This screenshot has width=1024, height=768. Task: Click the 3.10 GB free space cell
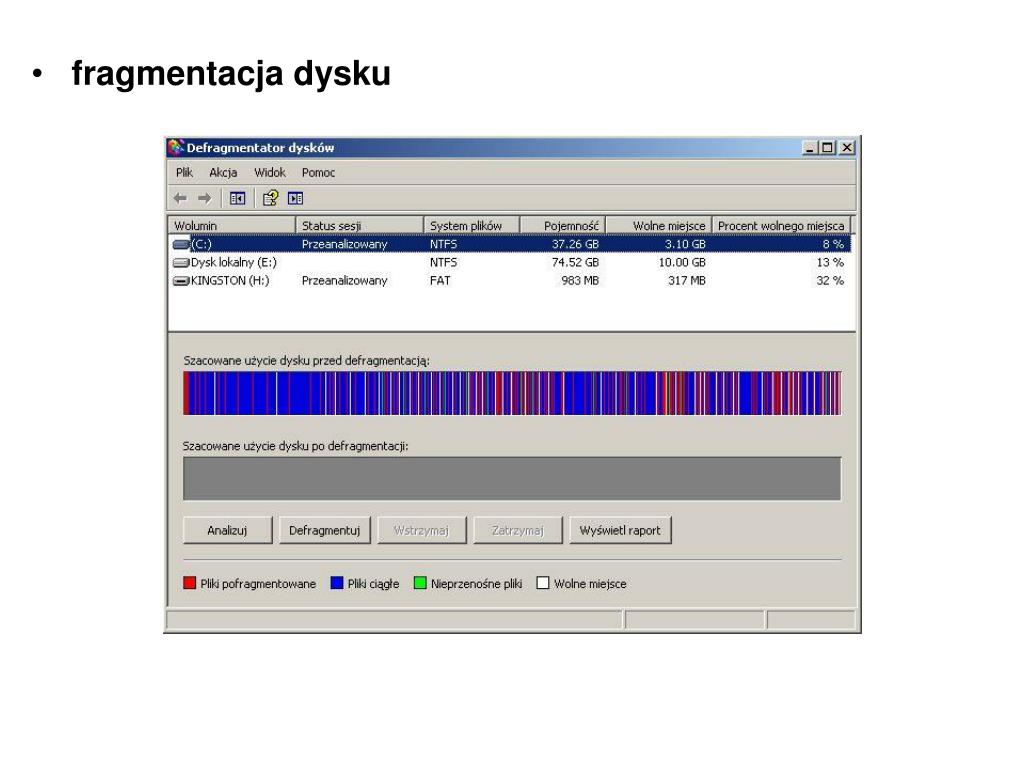tap(685, 244)
